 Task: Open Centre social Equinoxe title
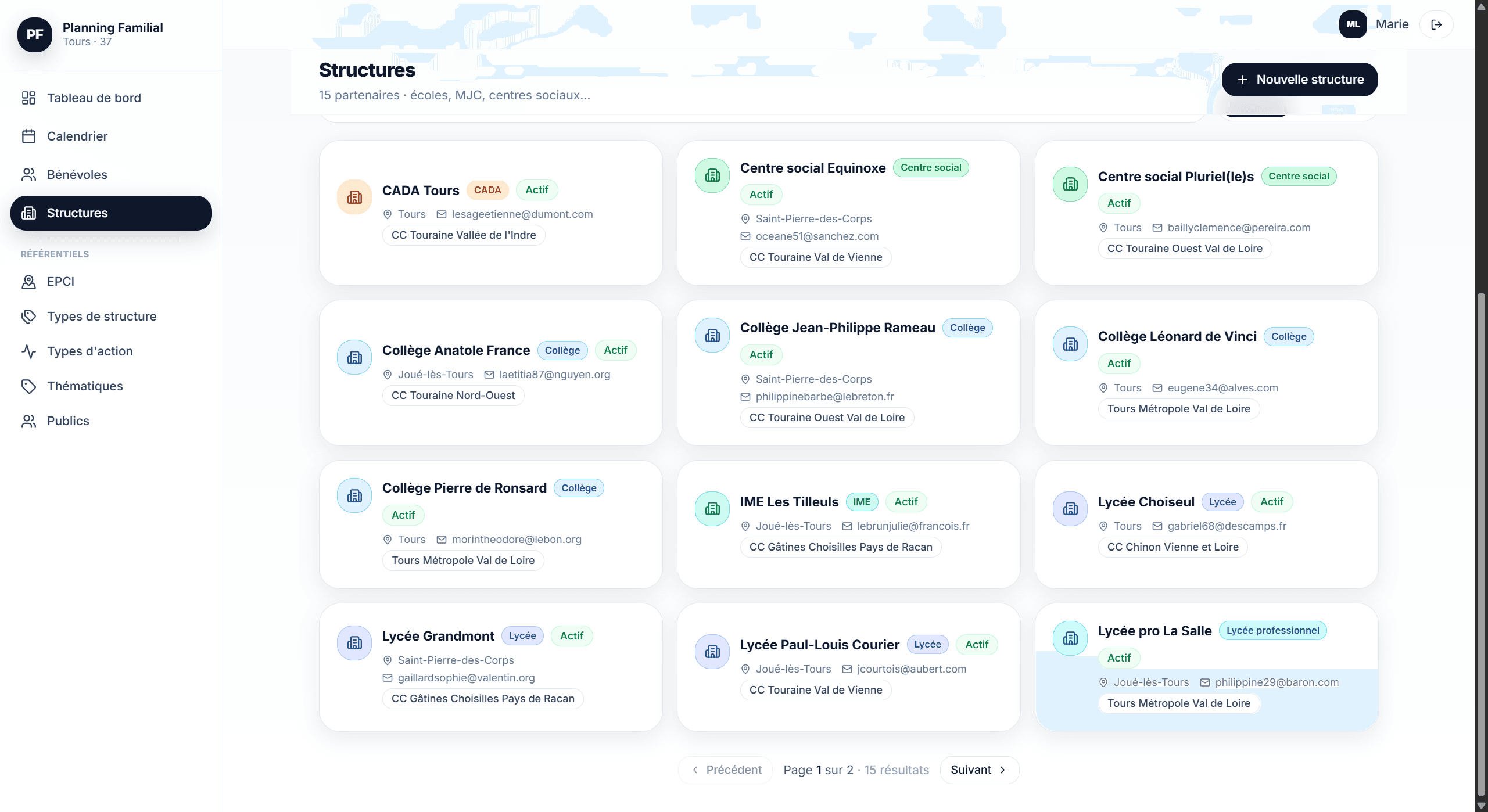click(x=813, y=168)
